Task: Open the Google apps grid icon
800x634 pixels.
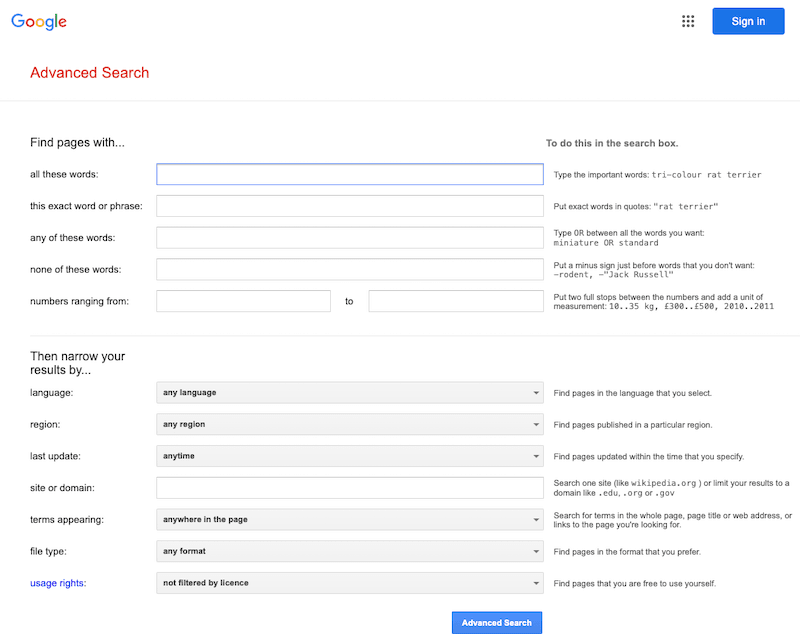Action: [x=688, y=20]
